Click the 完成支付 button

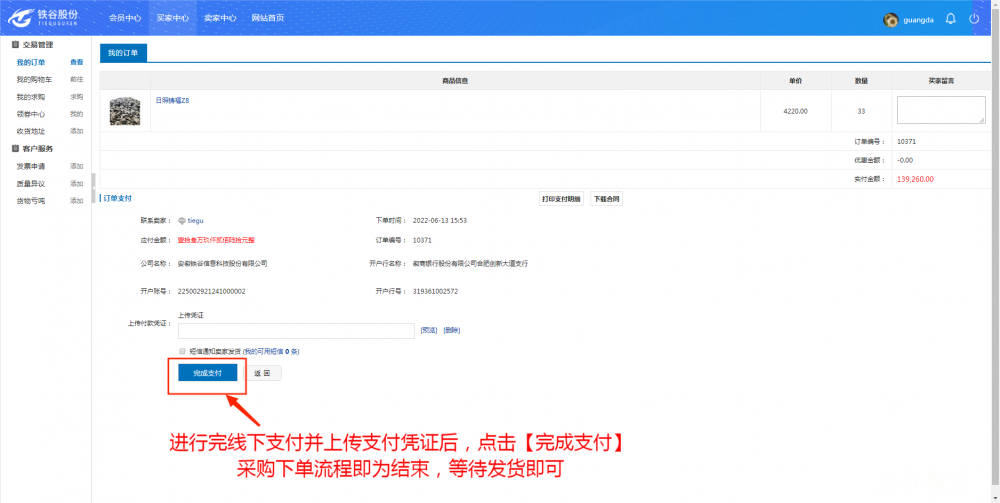(x=207, y=373)
